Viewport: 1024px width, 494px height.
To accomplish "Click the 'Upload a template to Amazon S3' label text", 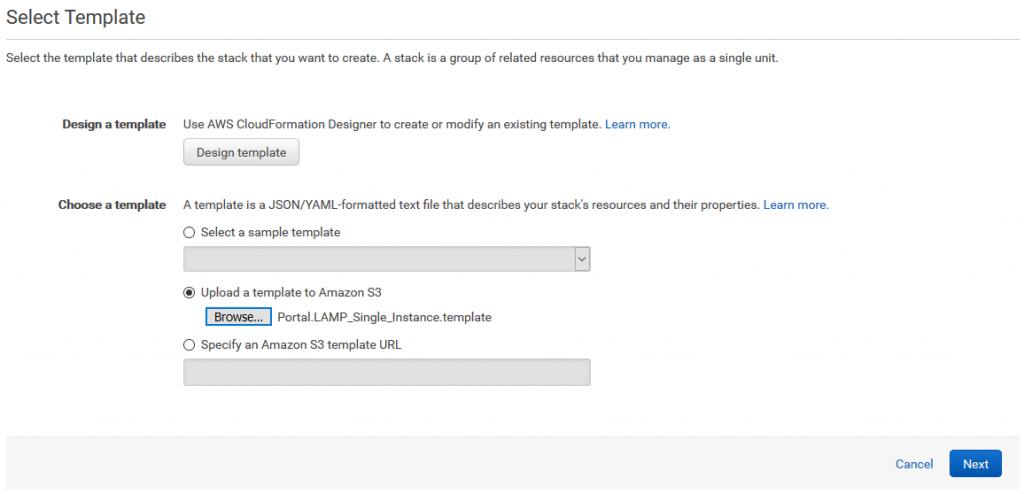I will coord(291,292).
